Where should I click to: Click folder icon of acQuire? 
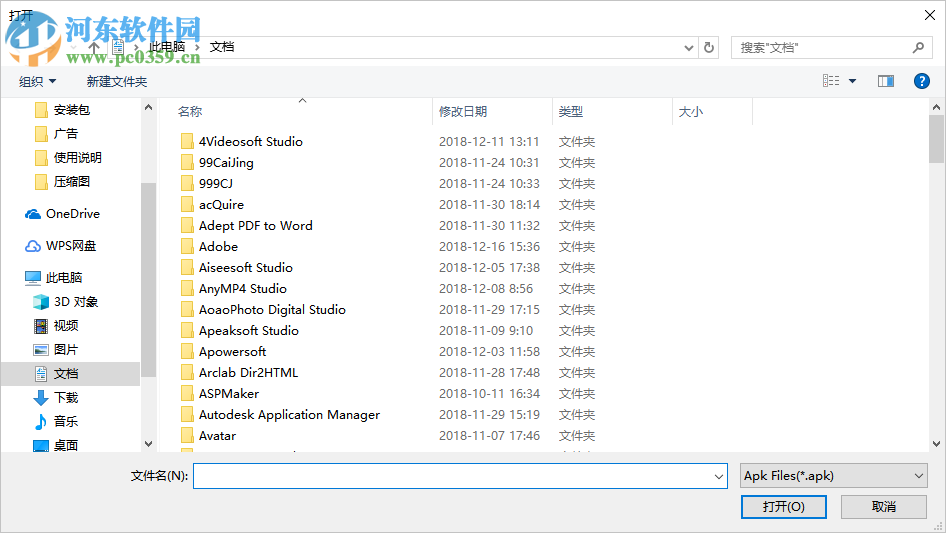(x=187, y=205)
